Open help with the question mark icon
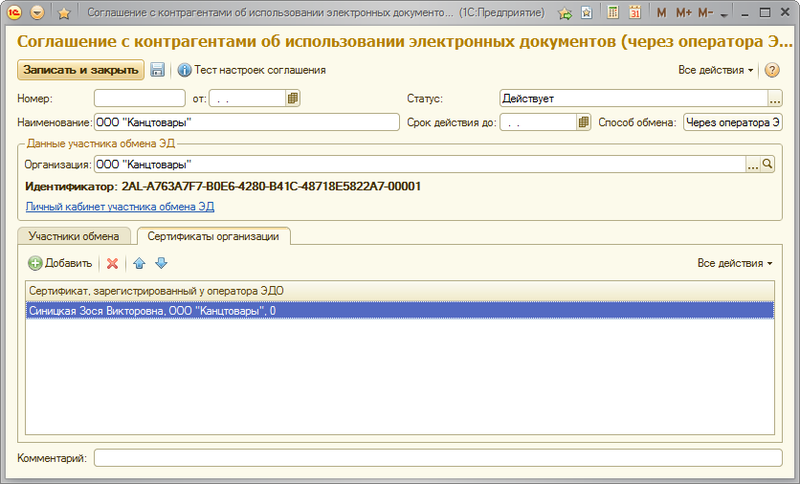The width and height of the screenshot is (800, 484). tap(772, 70)
